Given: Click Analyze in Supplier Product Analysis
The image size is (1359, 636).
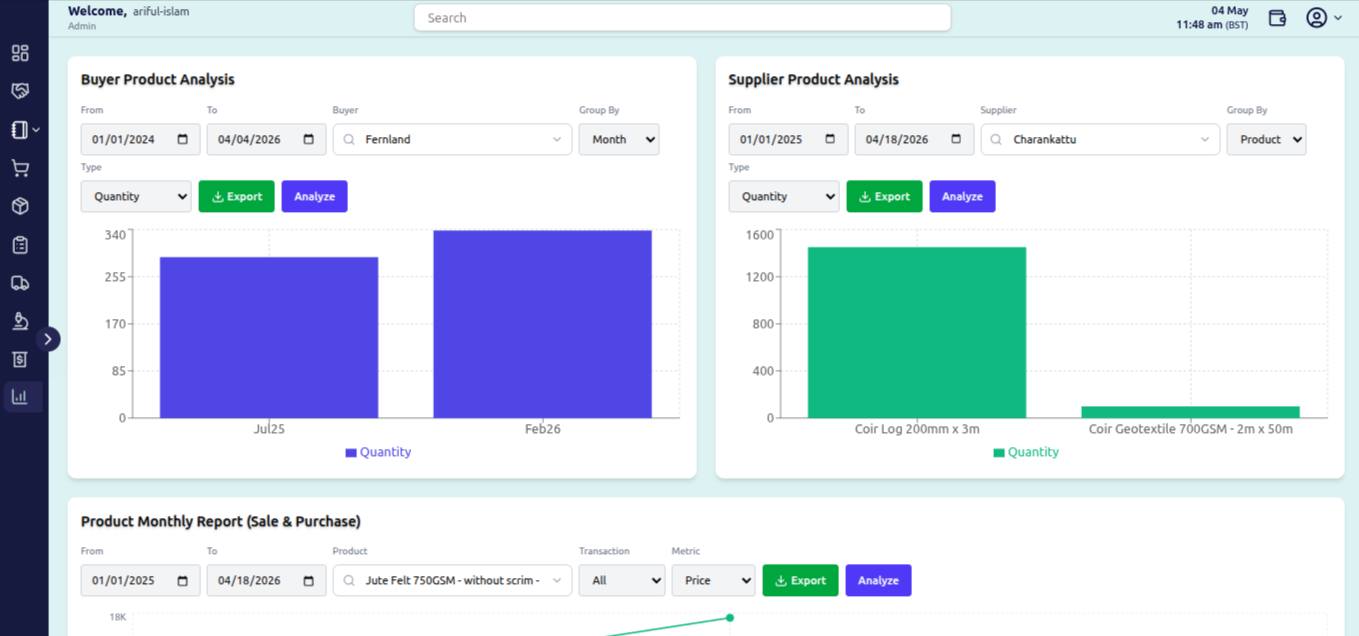Looking at the screenshot, I should (962, 197).
